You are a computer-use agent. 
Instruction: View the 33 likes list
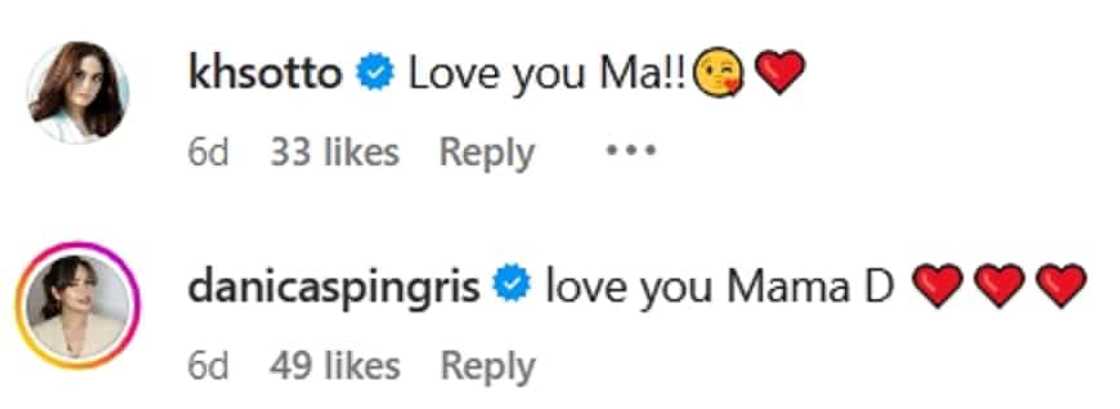tap(334, 153)
